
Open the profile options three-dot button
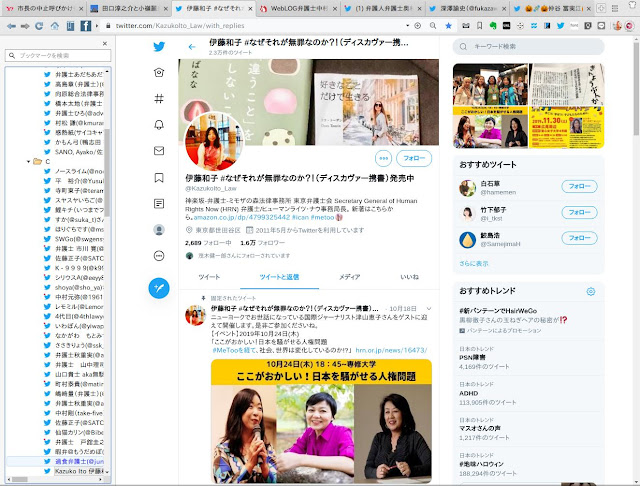click(x=383, y=158)
